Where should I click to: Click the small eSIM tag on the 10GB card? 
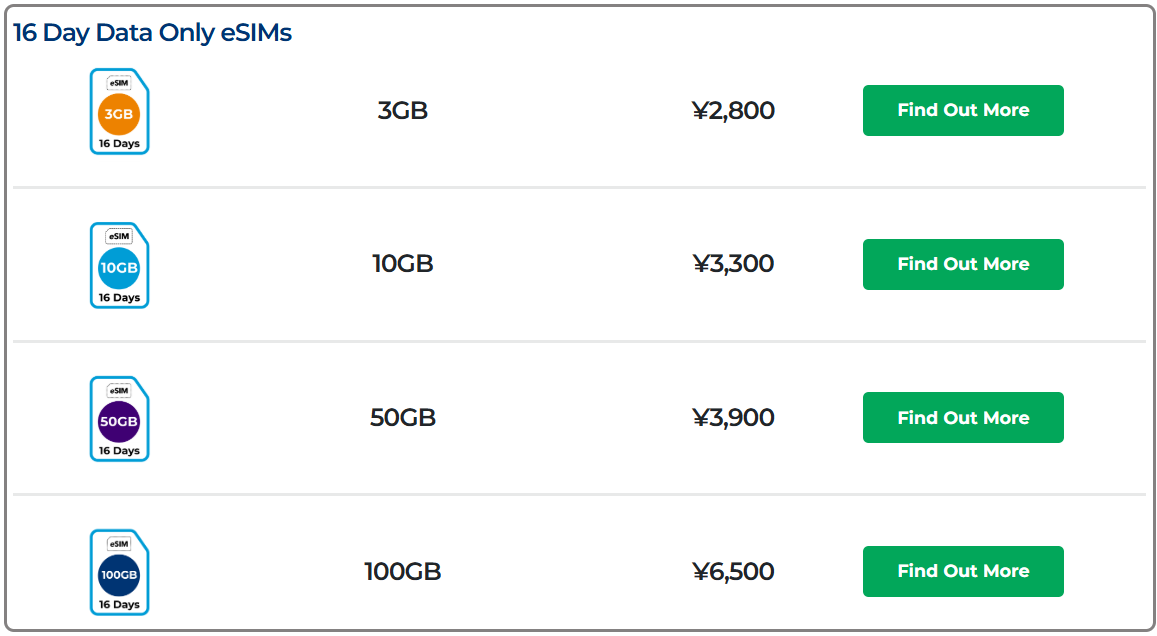119,237
